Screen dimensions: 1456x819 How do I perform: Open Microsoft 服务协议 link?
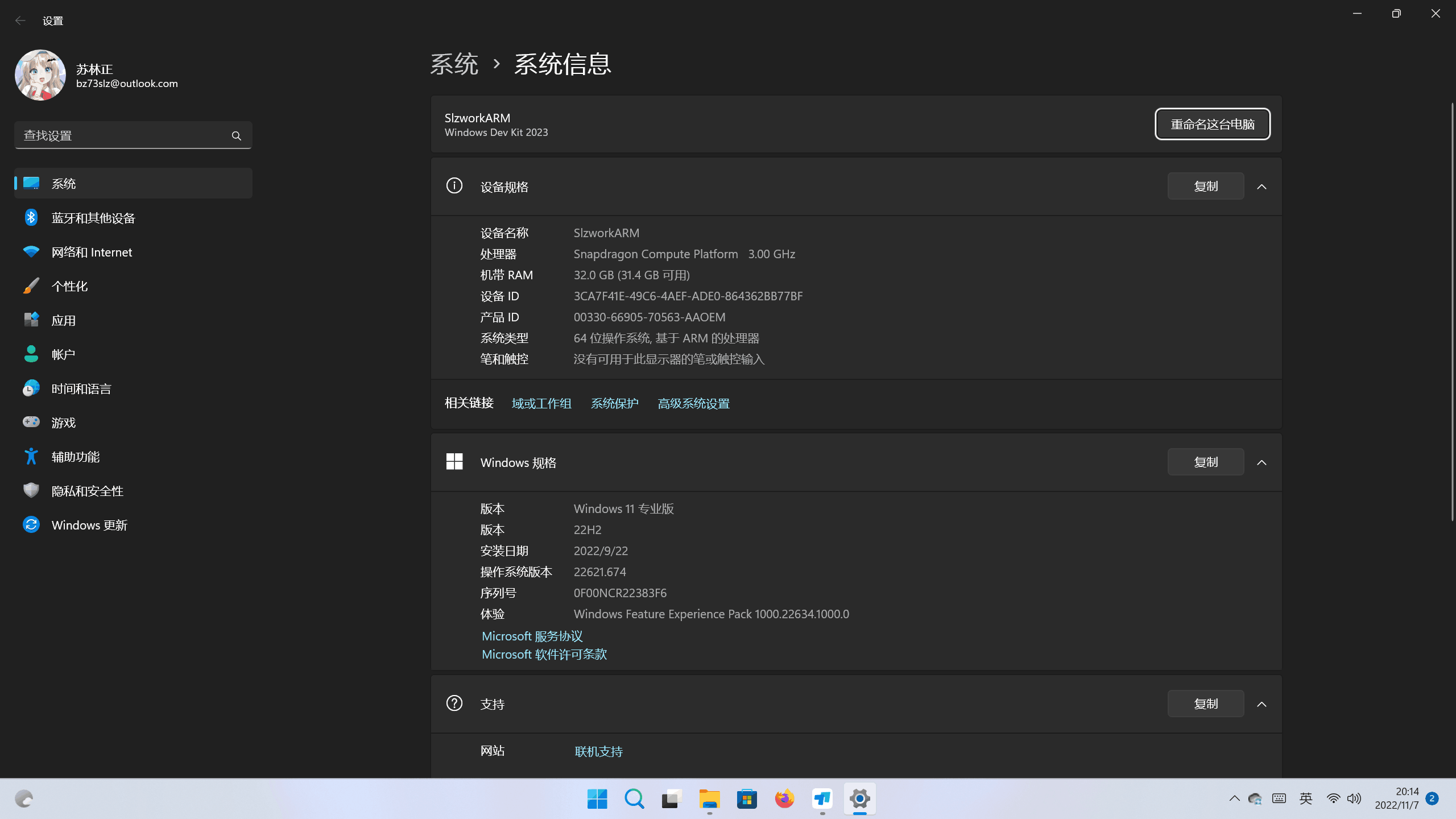tap(532, 636)
